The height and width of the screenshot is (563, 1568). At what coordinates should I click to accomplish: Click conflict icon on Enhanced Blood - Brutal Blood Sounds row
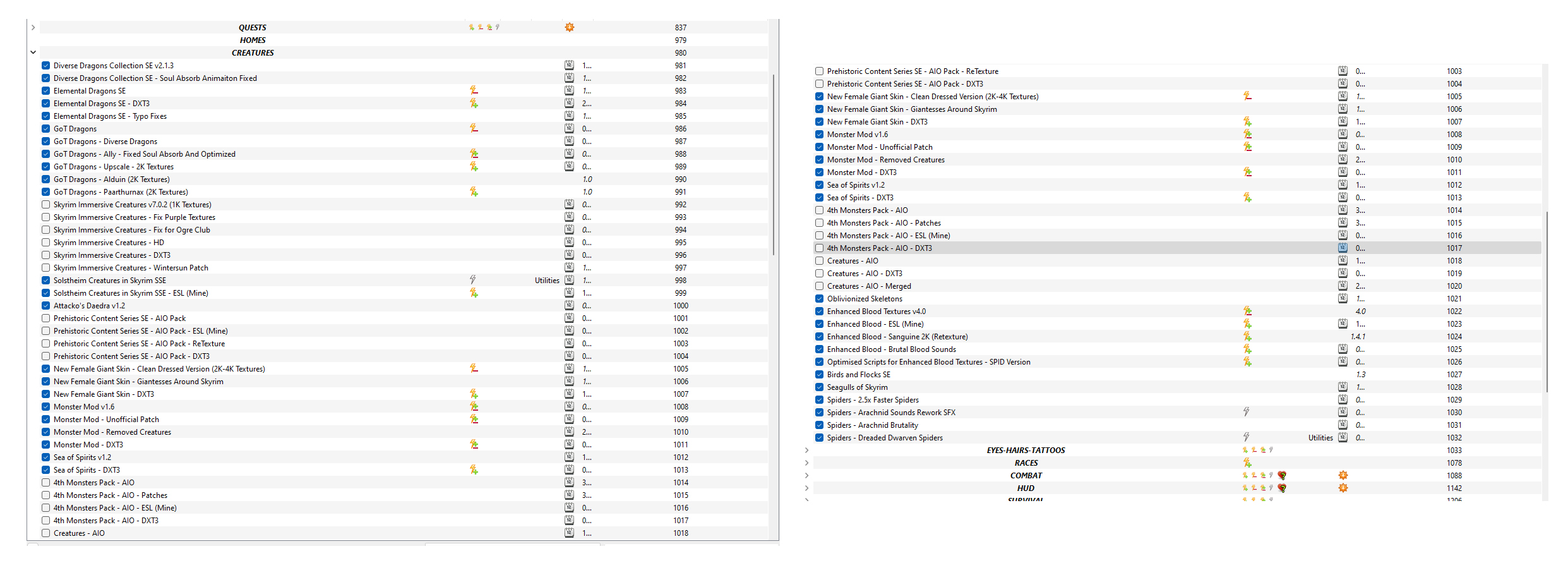1247,349
